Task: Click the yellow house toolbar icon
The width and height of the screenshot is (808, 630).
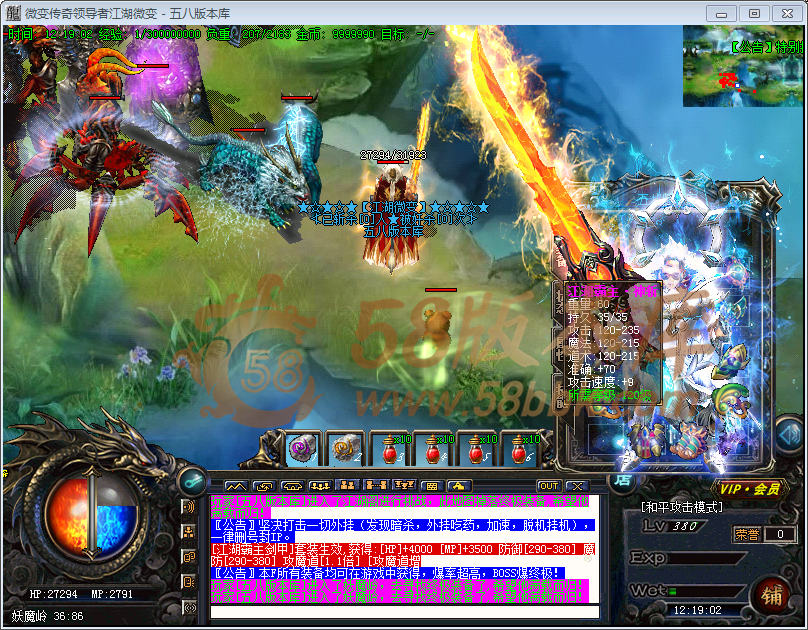Action: pos(459,486)
